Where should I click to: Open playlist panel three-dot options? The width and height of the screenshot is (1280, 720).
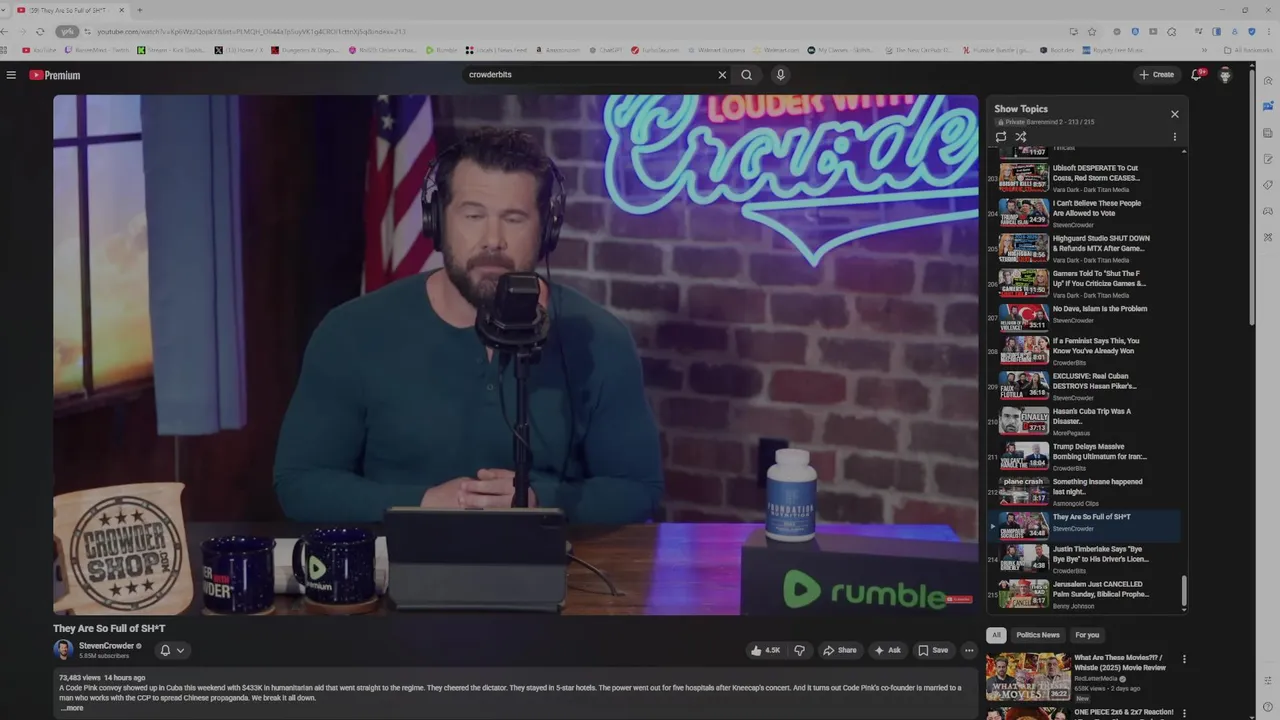(1175, 137)
